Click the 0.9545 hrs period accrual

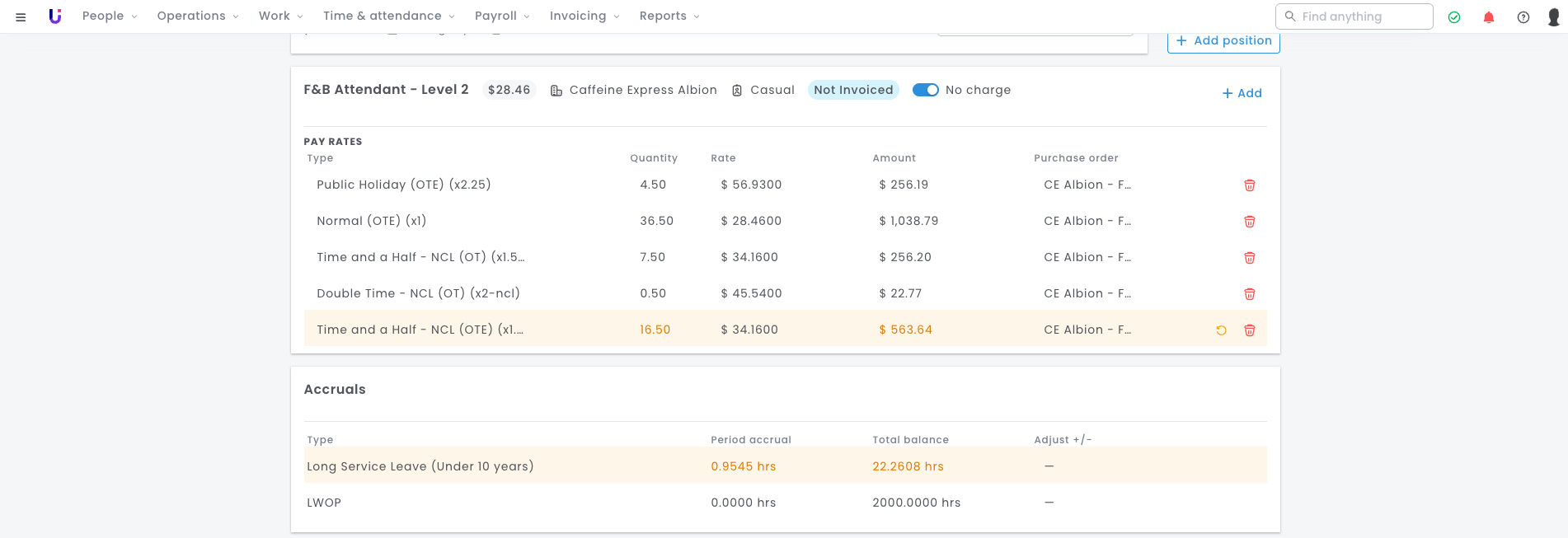pos(743,466)
